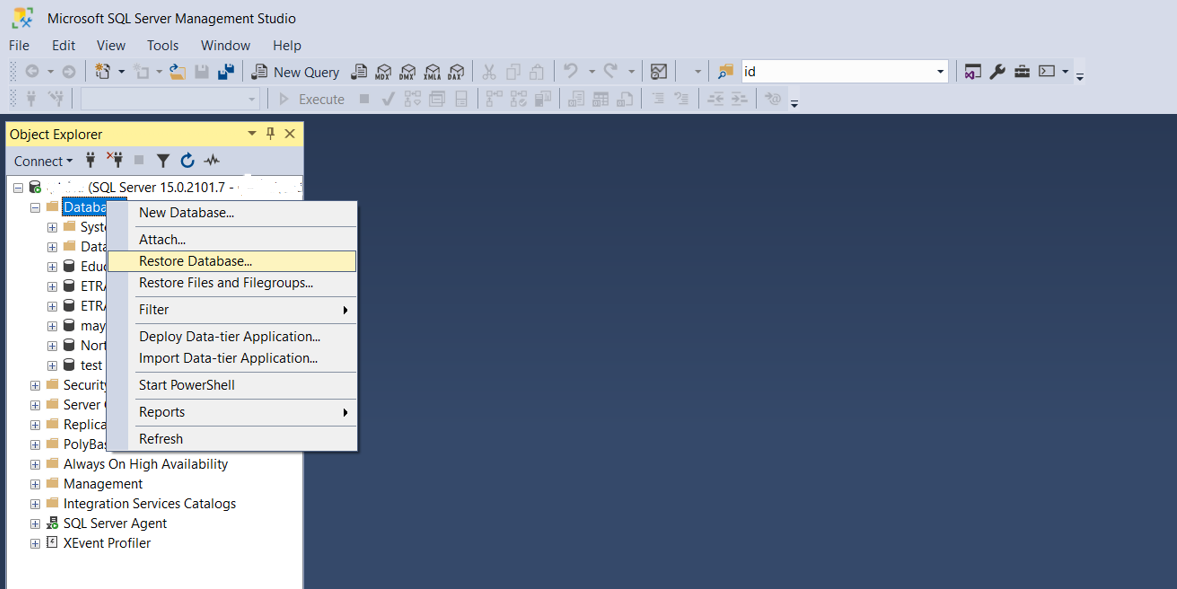The image size is (1177, 589).
Task: Pin the Object Explorer panel with Auto Hide
Action: click(x=270, y=134)
